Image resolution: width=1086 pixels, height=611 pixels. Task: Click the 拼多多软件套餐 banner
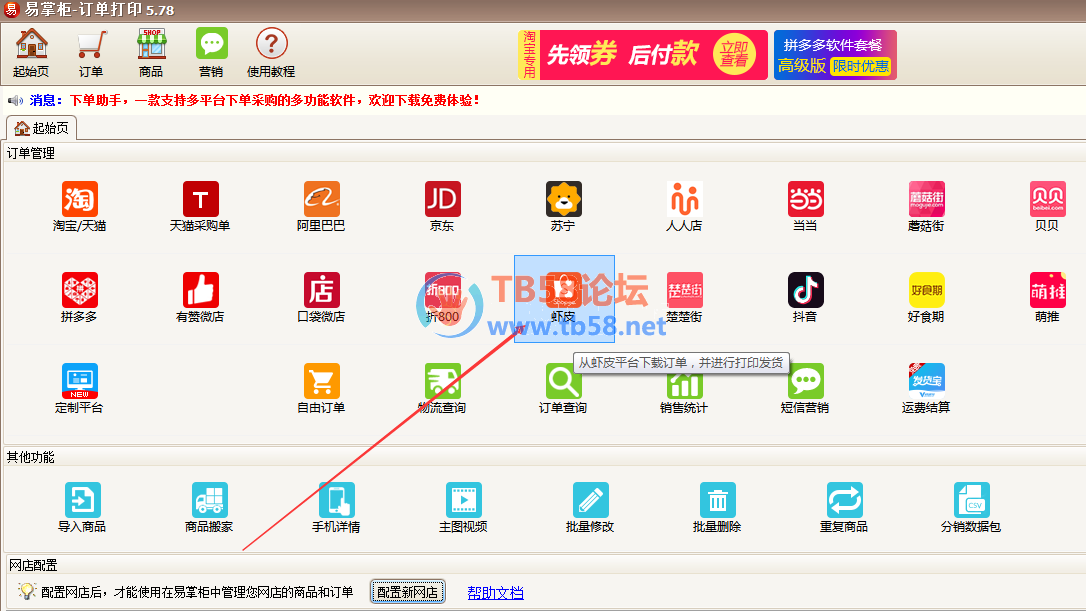(x=835, y=55)
